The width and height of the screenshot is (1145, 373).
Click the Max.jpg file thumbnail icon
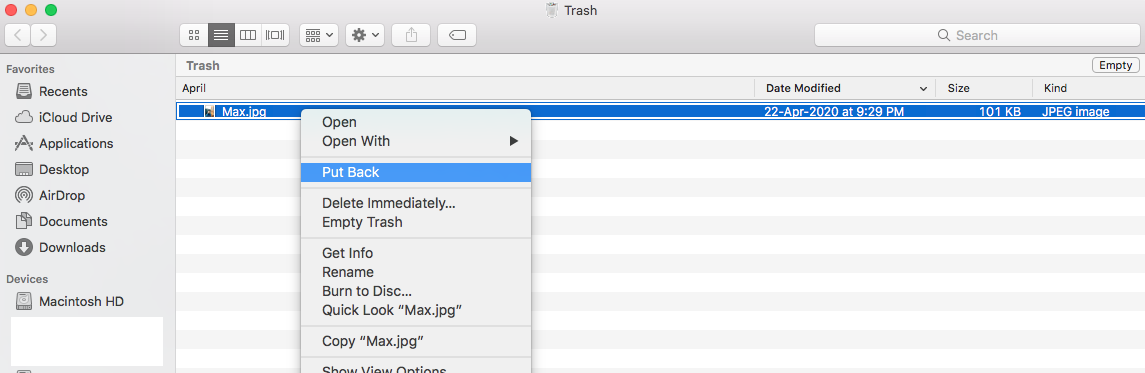210,112
